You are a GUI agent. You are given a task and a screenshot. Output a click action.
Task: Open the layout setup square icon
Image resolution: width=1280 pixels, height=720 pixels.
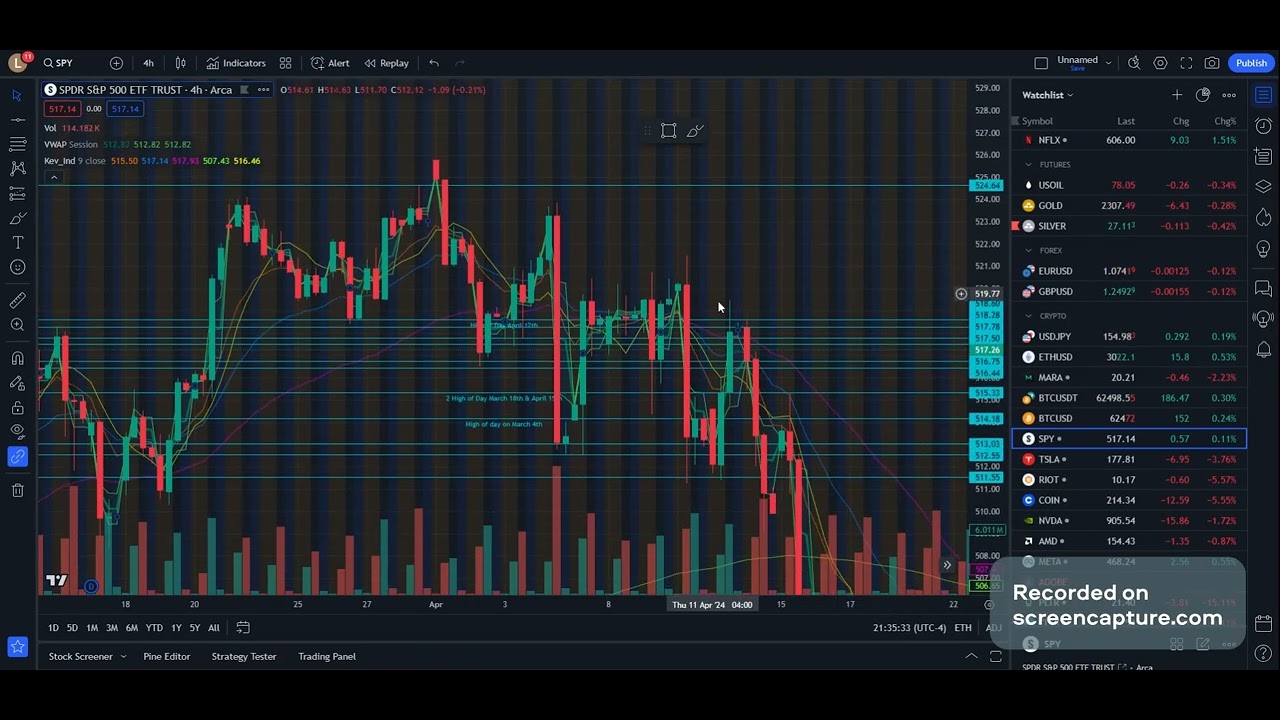(x=1041, y=63)
